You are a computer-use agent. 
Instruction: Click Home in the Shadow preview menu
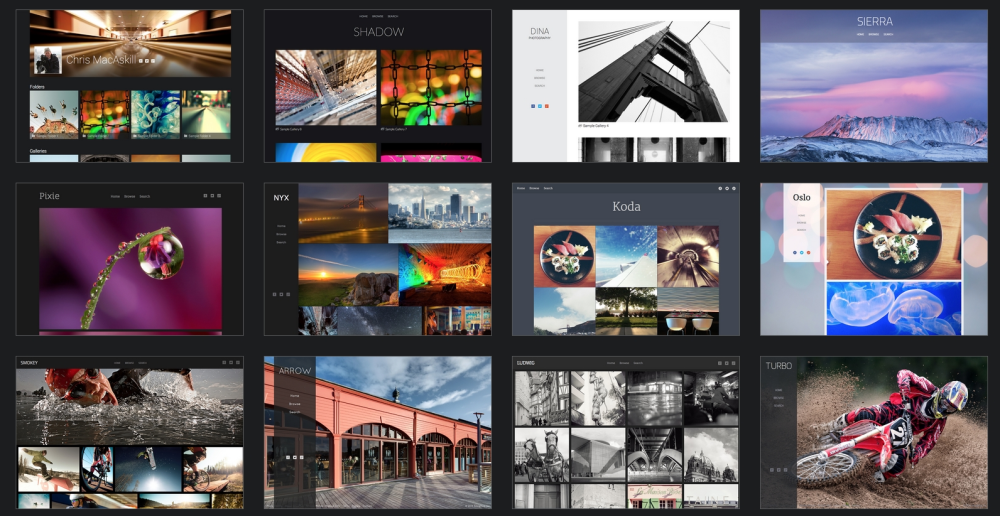click(x=364, y=16)
